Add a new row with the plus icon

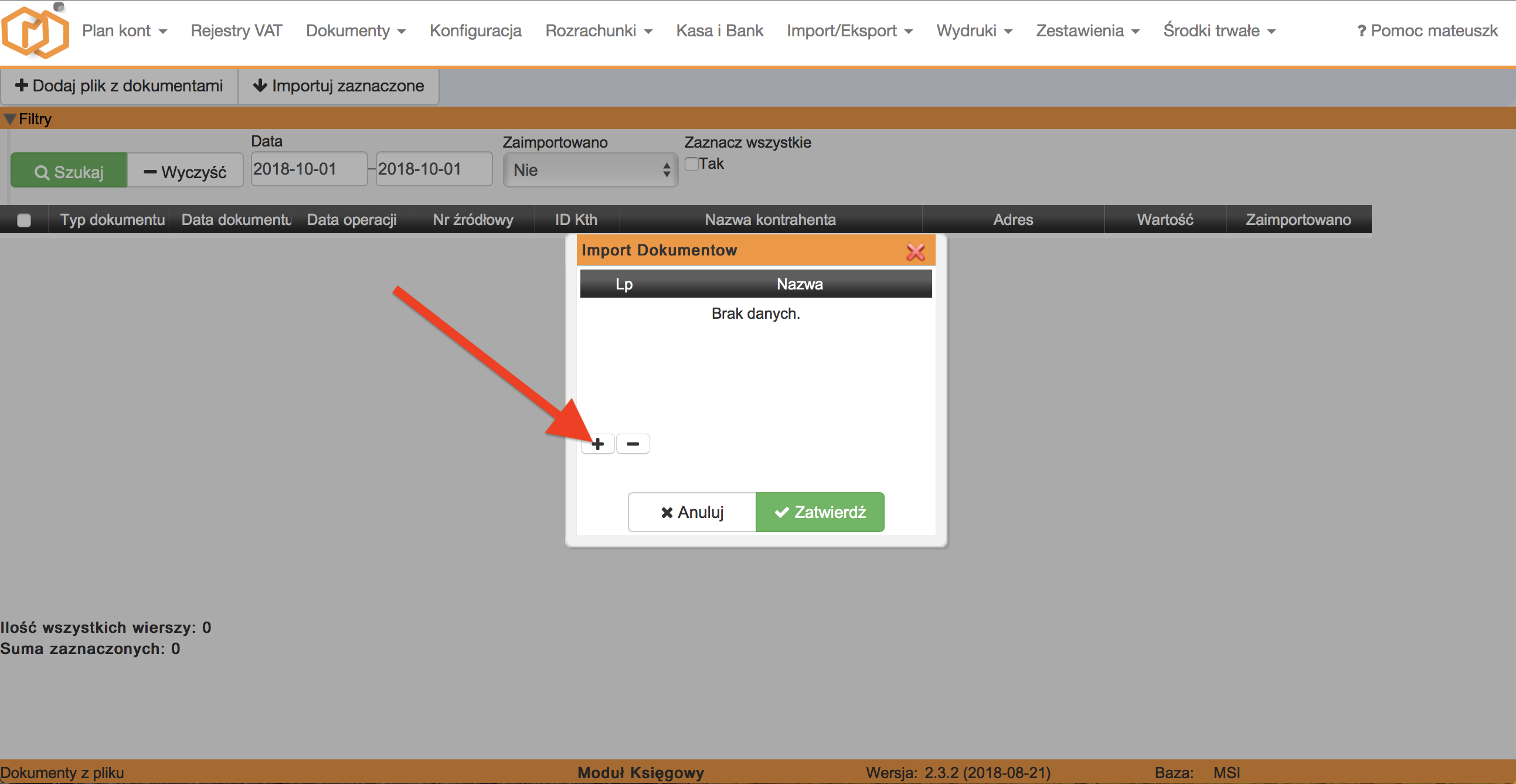click(597, 444)
